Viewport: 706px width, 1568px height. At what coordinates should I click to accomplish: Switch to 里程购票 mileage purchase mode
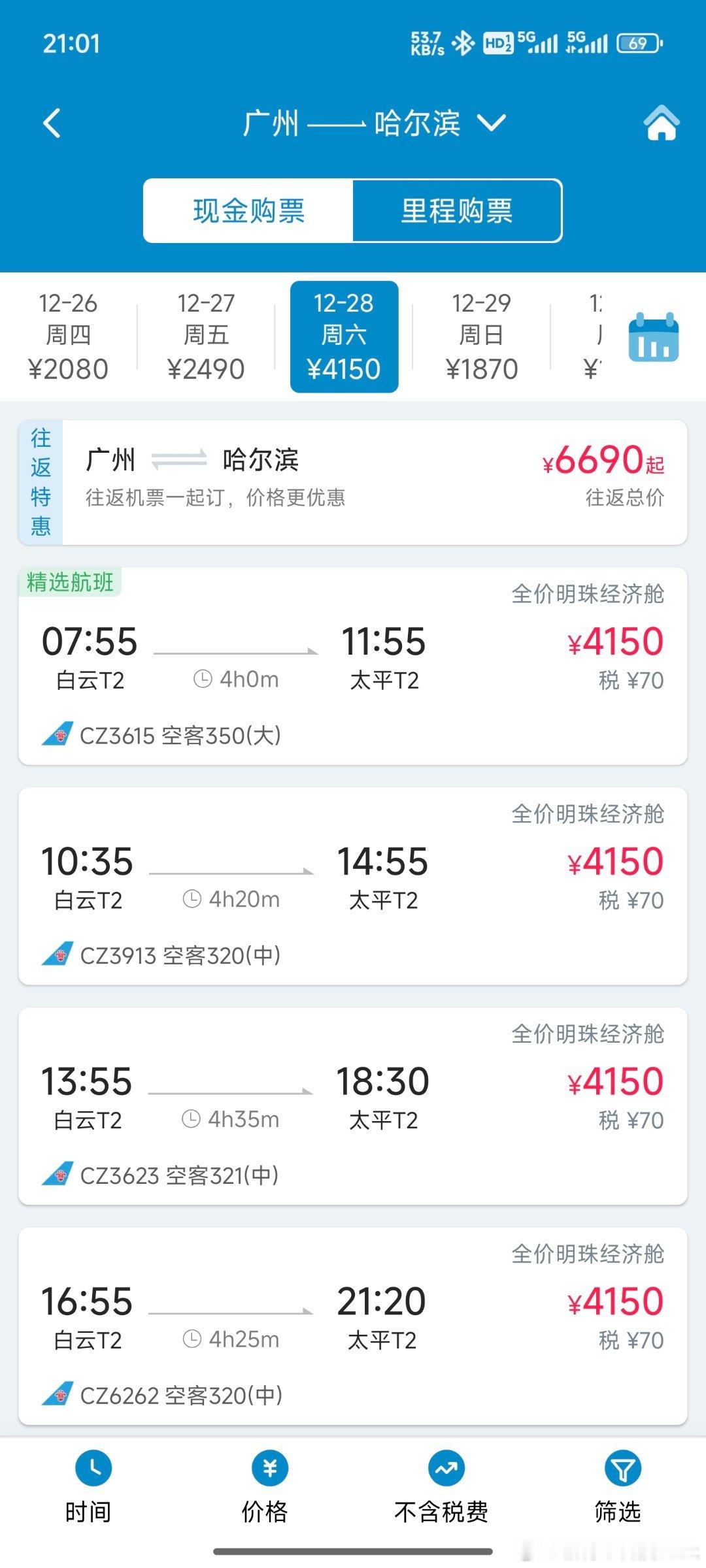[x=457, y=211]
